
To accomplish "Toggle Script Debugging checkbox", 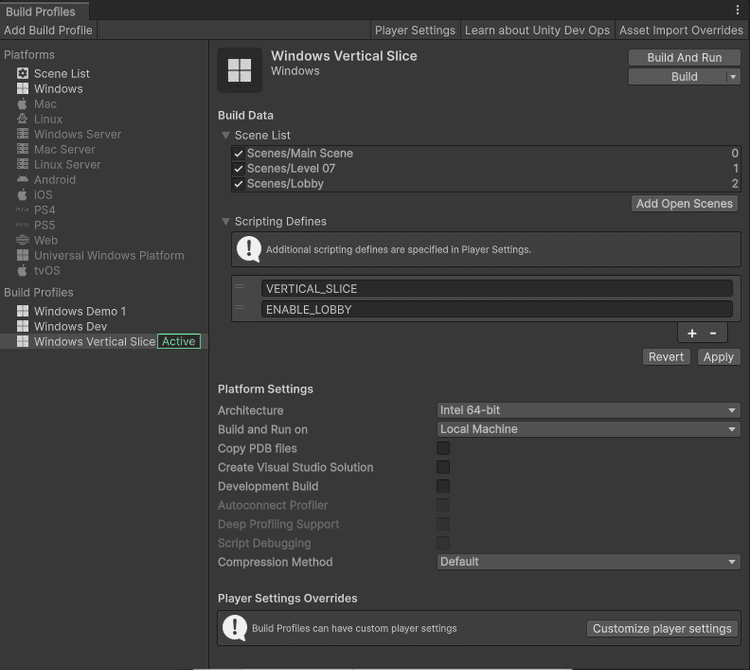I will (x=443, y=543).
